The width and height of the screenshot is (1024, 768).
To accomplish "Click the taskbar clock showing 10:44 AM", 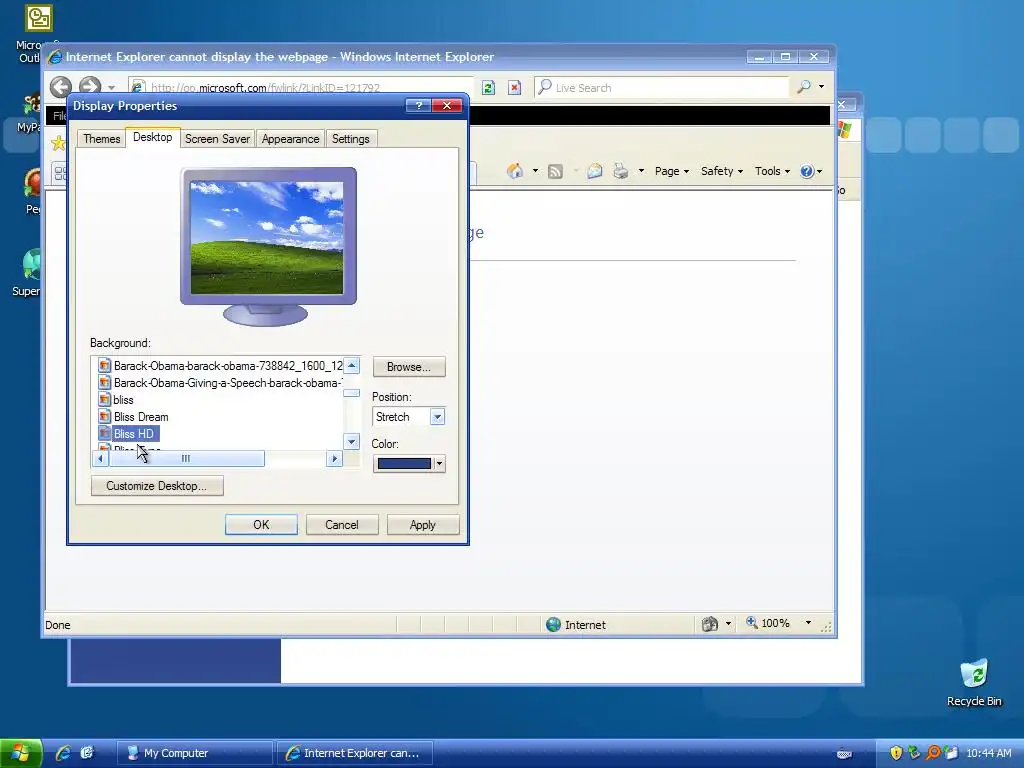I will (x=989, y=753).
